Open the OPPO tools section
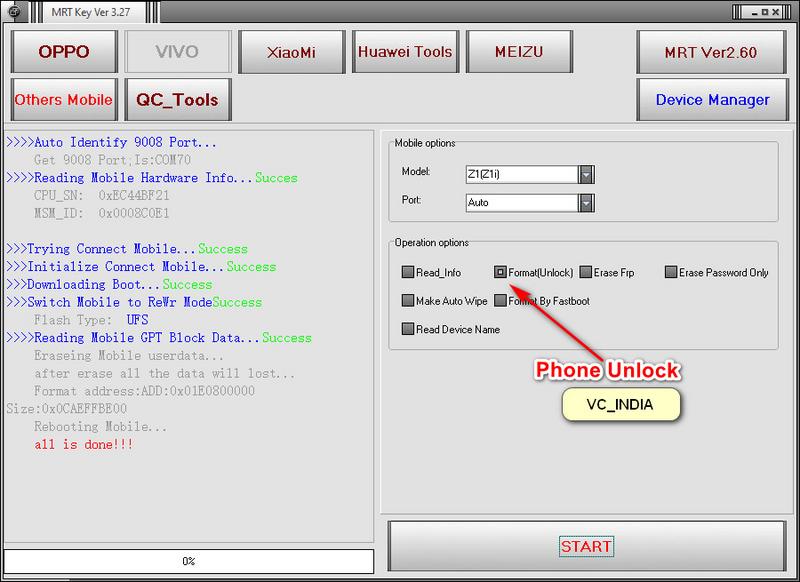 coord(64,52)
